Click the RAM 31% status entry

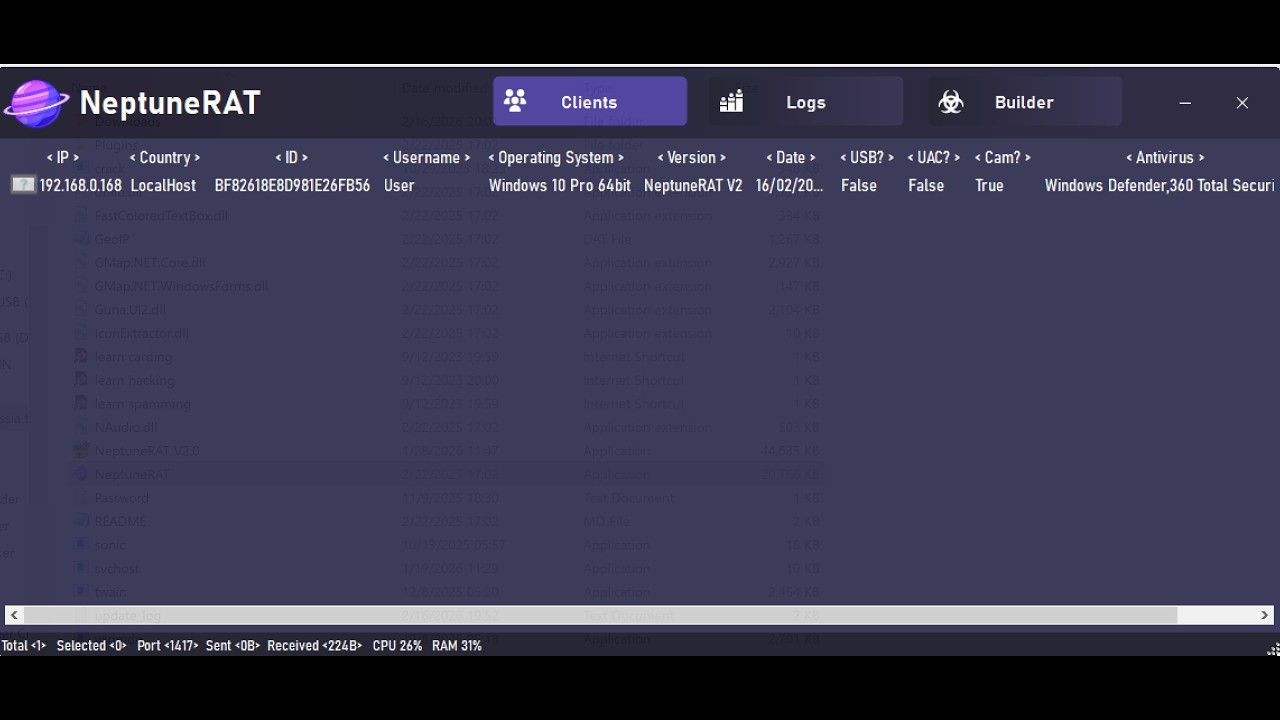point(457,646)
